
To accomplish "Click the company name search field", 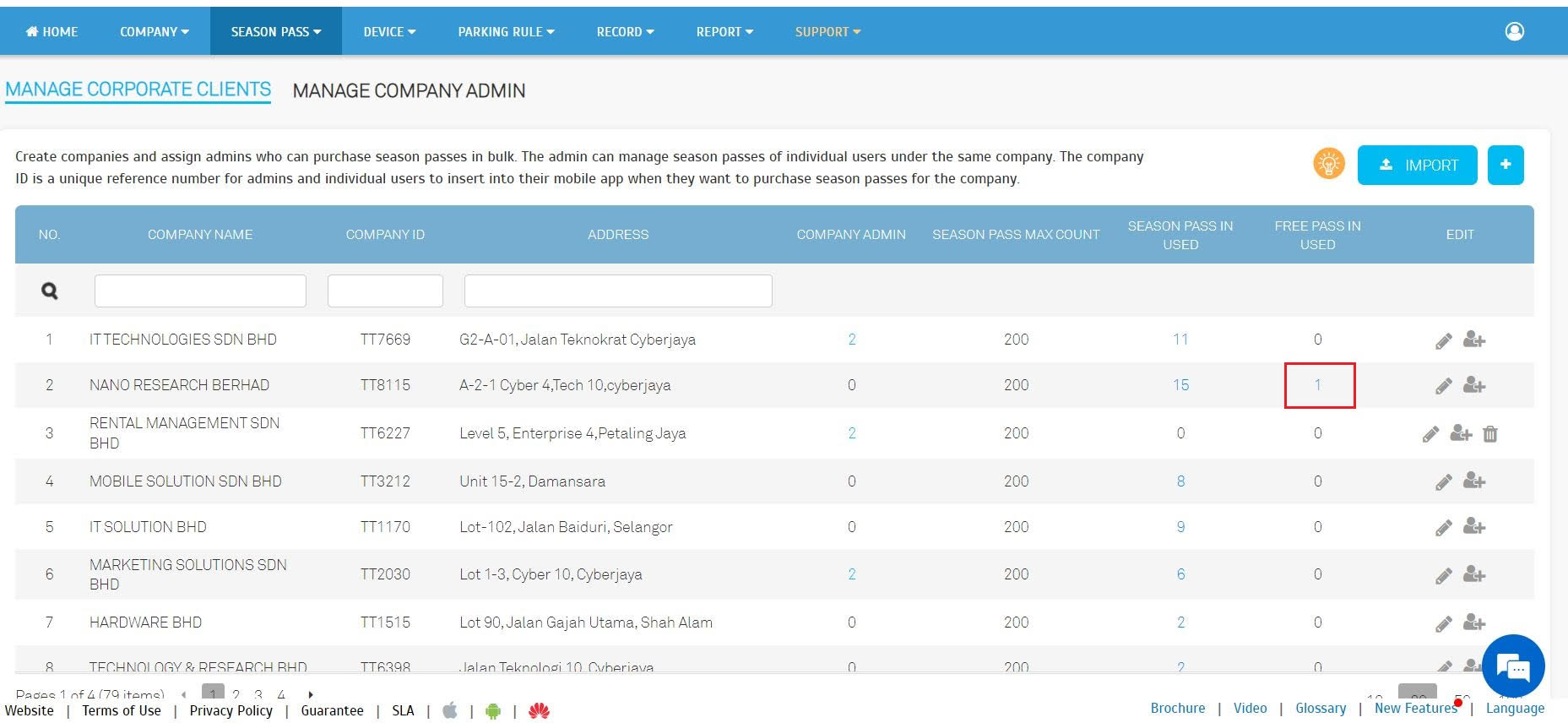I will coord(200,291).
